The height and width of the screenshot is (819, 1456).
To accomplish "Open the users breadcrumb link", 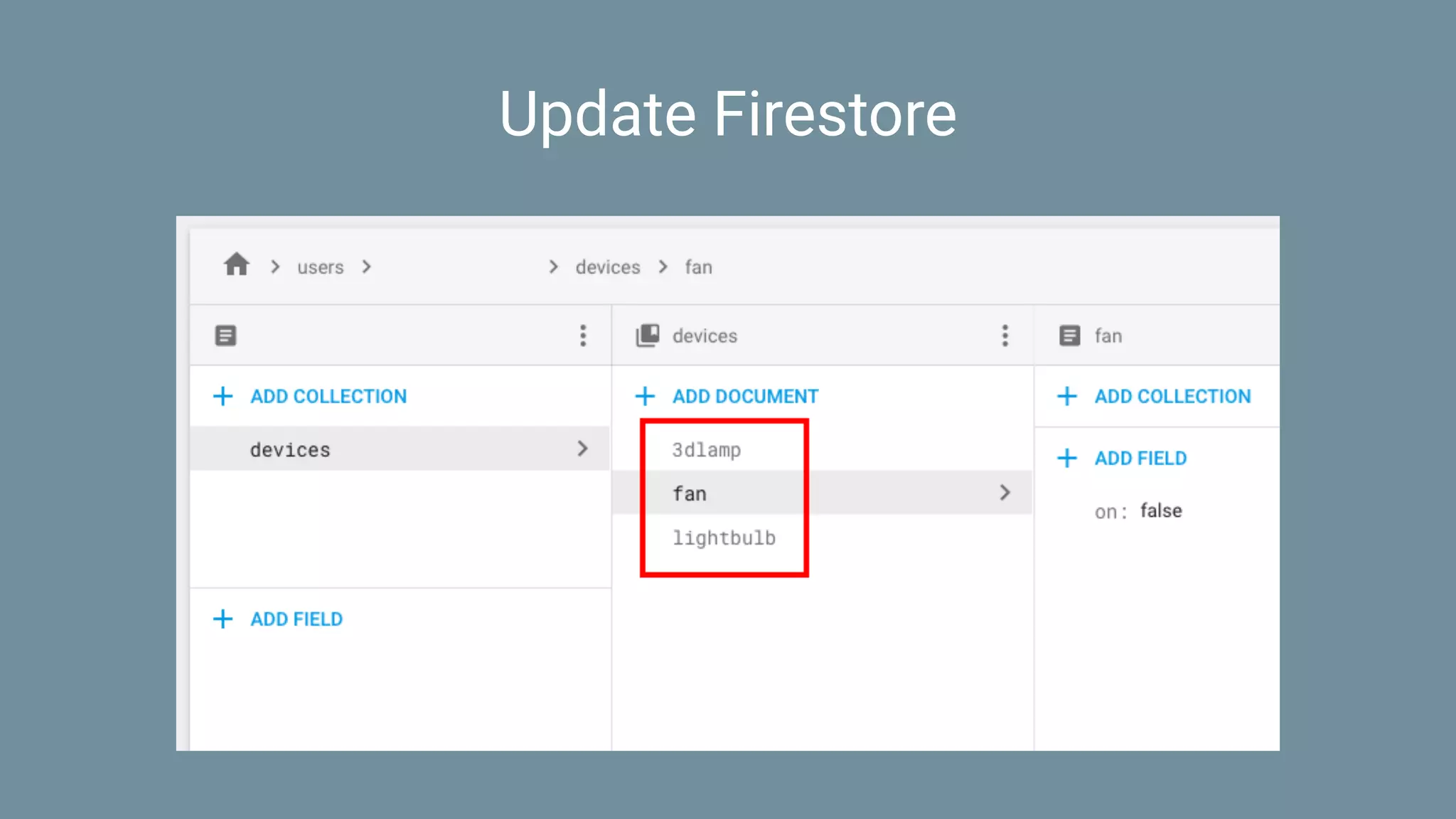I will click(320, 267).
